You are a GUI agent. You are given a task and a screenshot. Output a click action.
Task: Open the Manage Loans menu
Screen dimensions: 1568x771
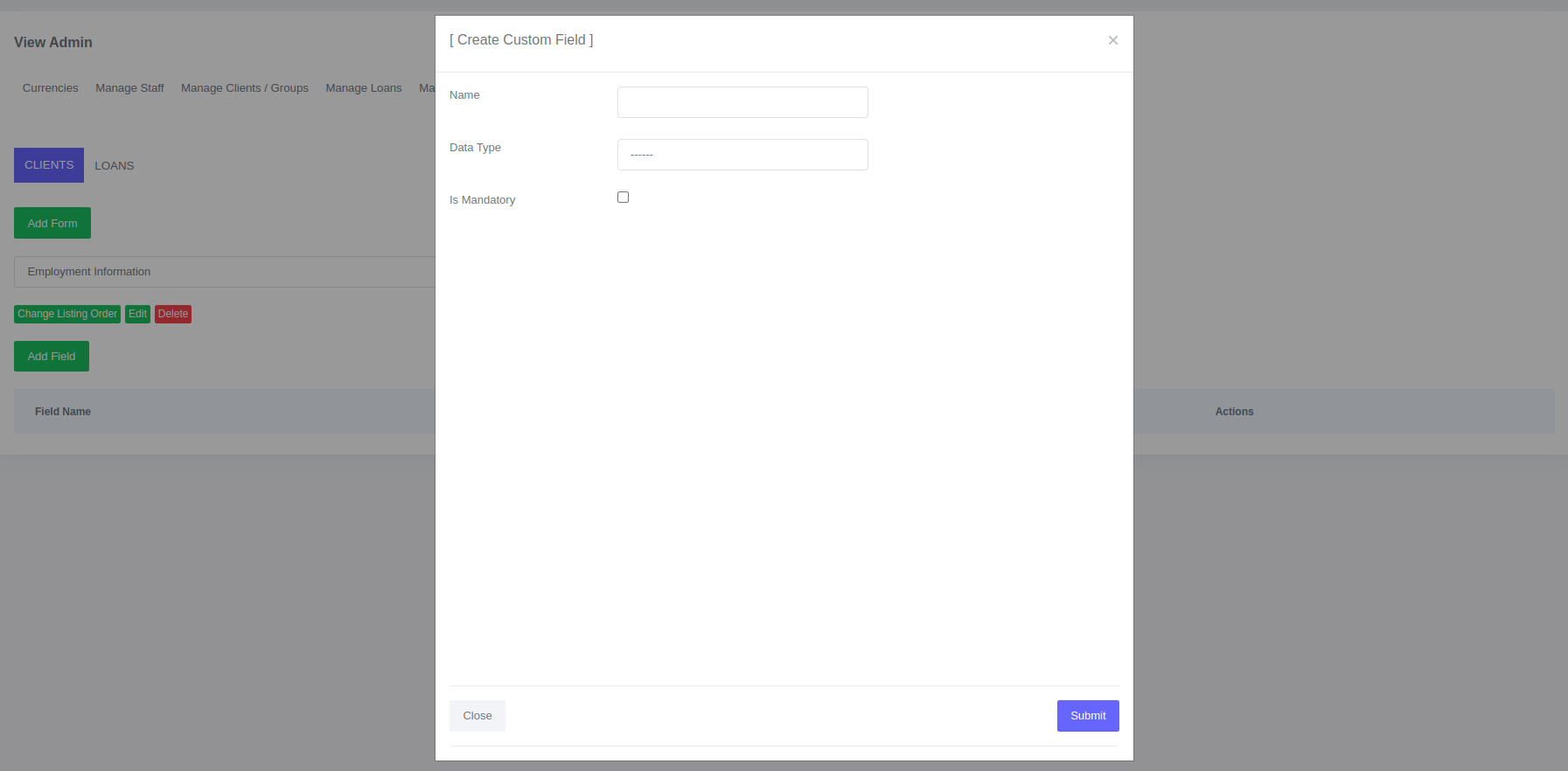point(364,88)
